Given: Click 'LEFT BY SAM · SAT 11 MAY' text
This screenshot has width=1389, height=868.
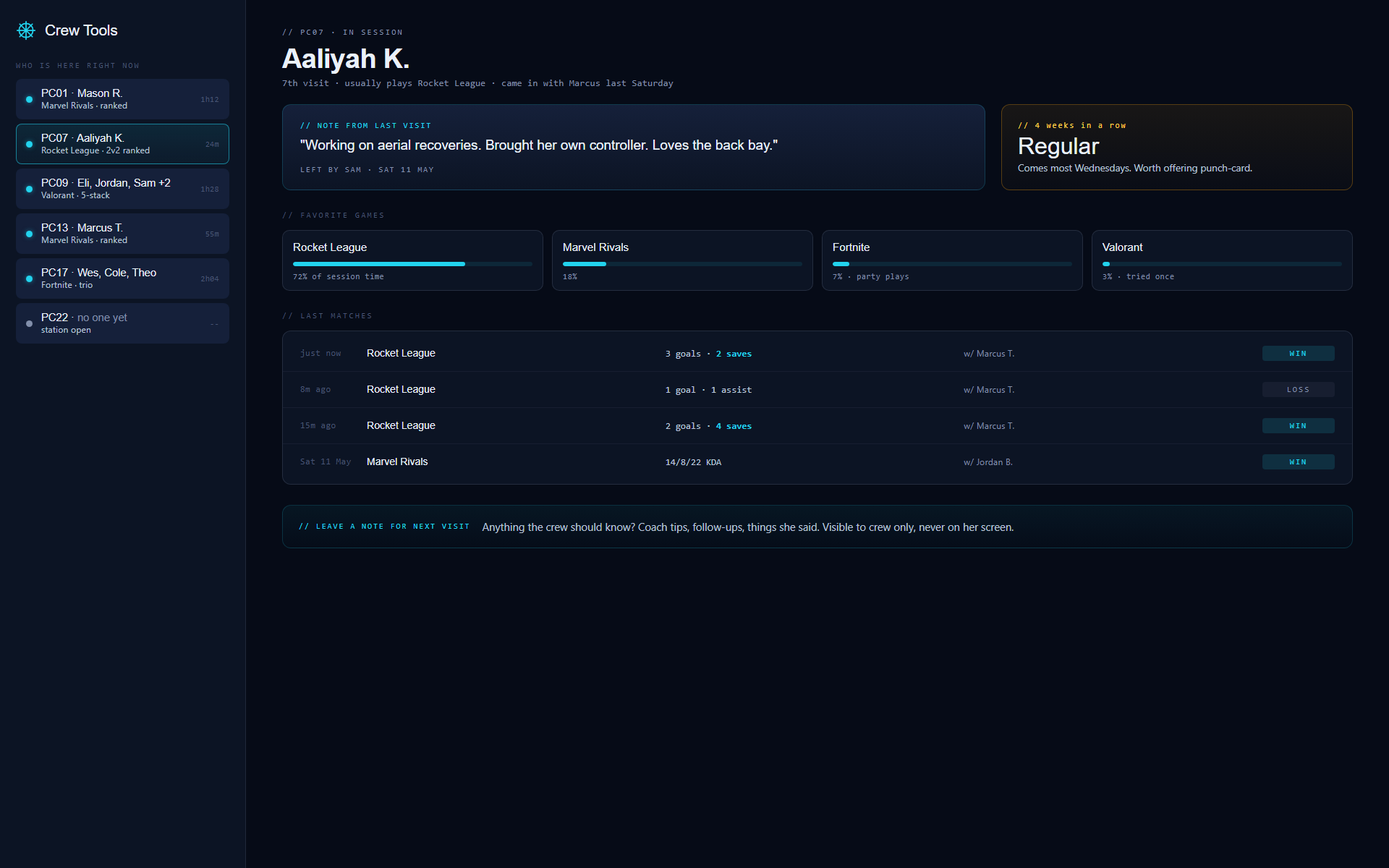Looking at the screenshot, I should coord(367,170).
